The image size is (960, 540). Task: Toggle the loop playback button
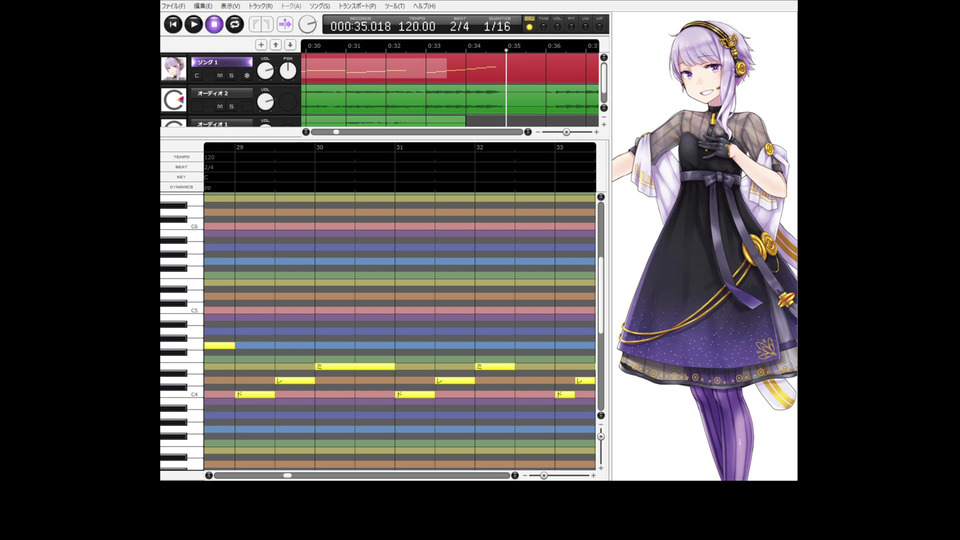pos(234,24)
